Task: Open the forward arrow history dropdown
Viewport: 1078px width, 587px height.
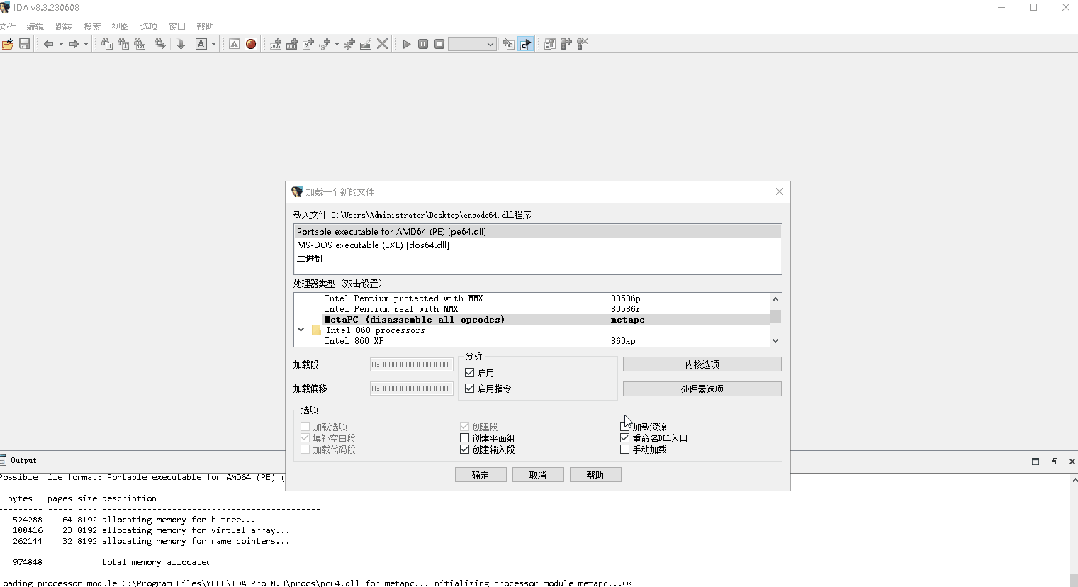Action: pyautogui.click(x=85, y=44)
